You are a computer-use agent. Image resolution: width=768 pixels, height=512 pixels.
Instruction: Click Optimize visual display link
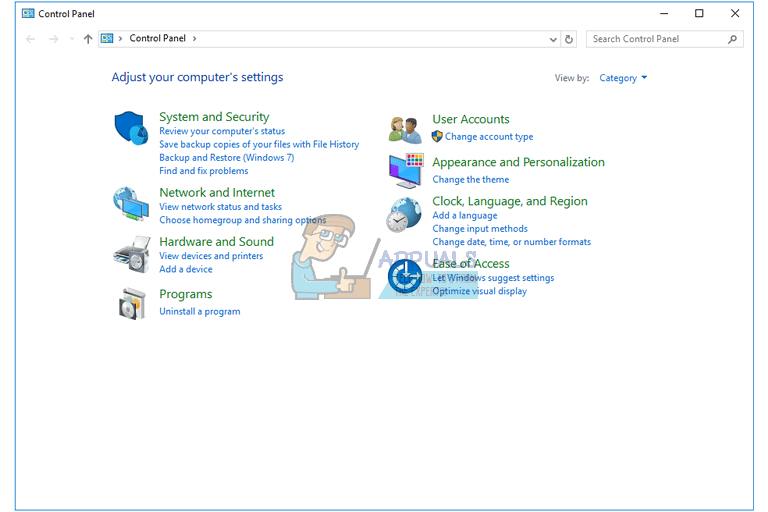(x=479, y=291)
